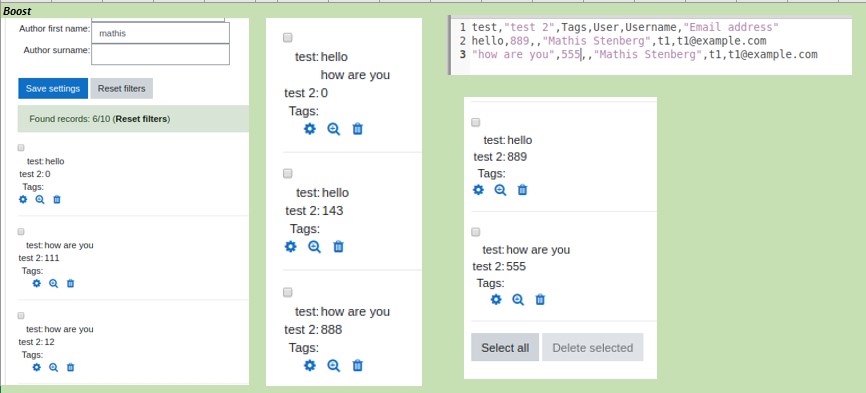Image resolution: width=866 pixels, height=393 pixels.
Task: Click the grey Reset filters button
Action: pos(122,88)
